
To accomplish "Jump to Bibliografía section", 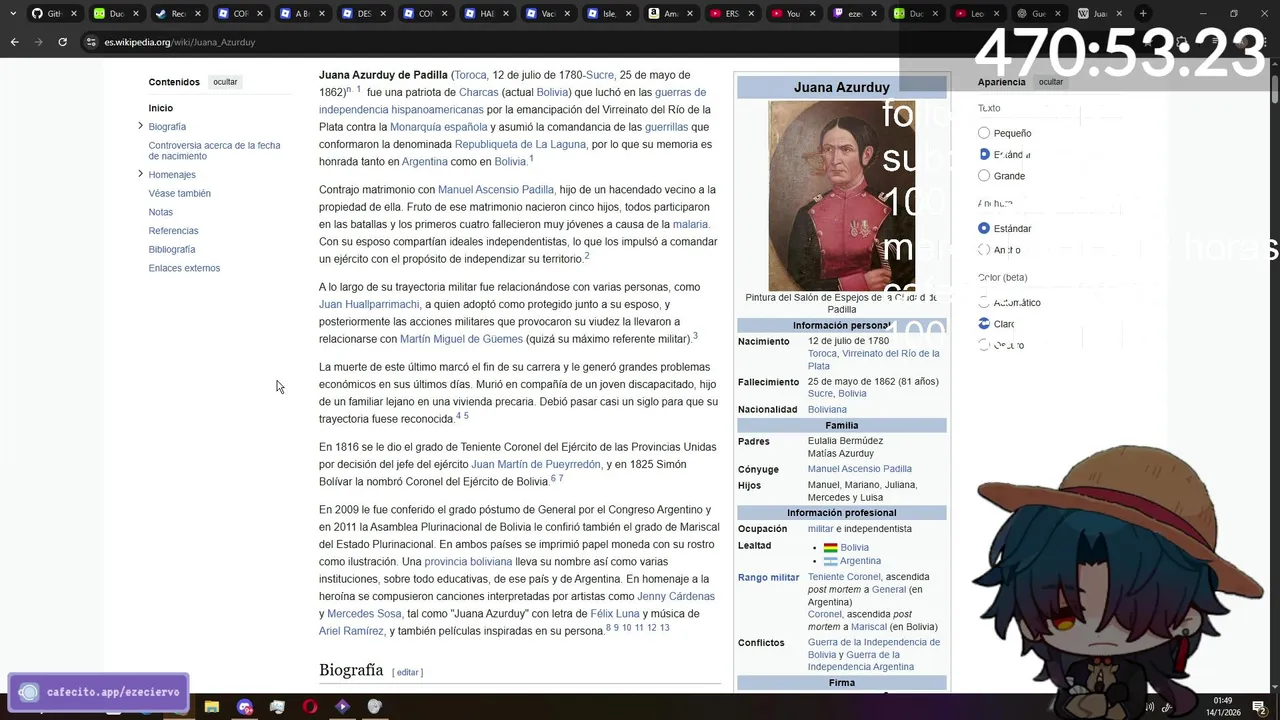I will point(171,249).
